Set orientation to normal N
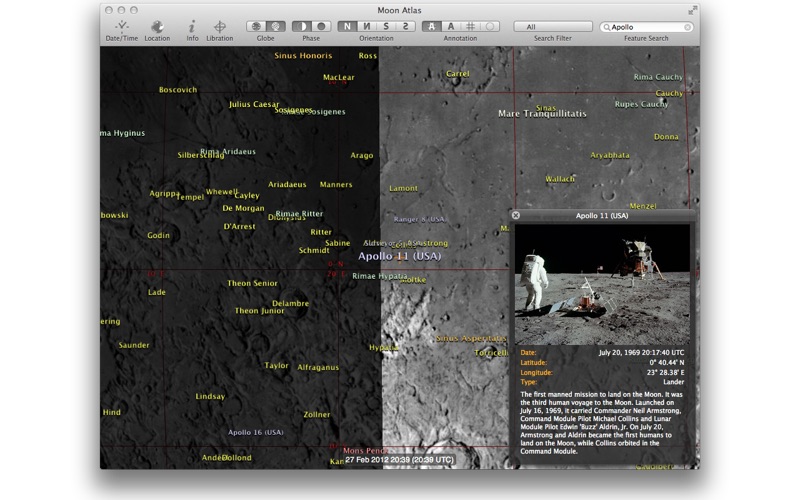 pos(347,26)
